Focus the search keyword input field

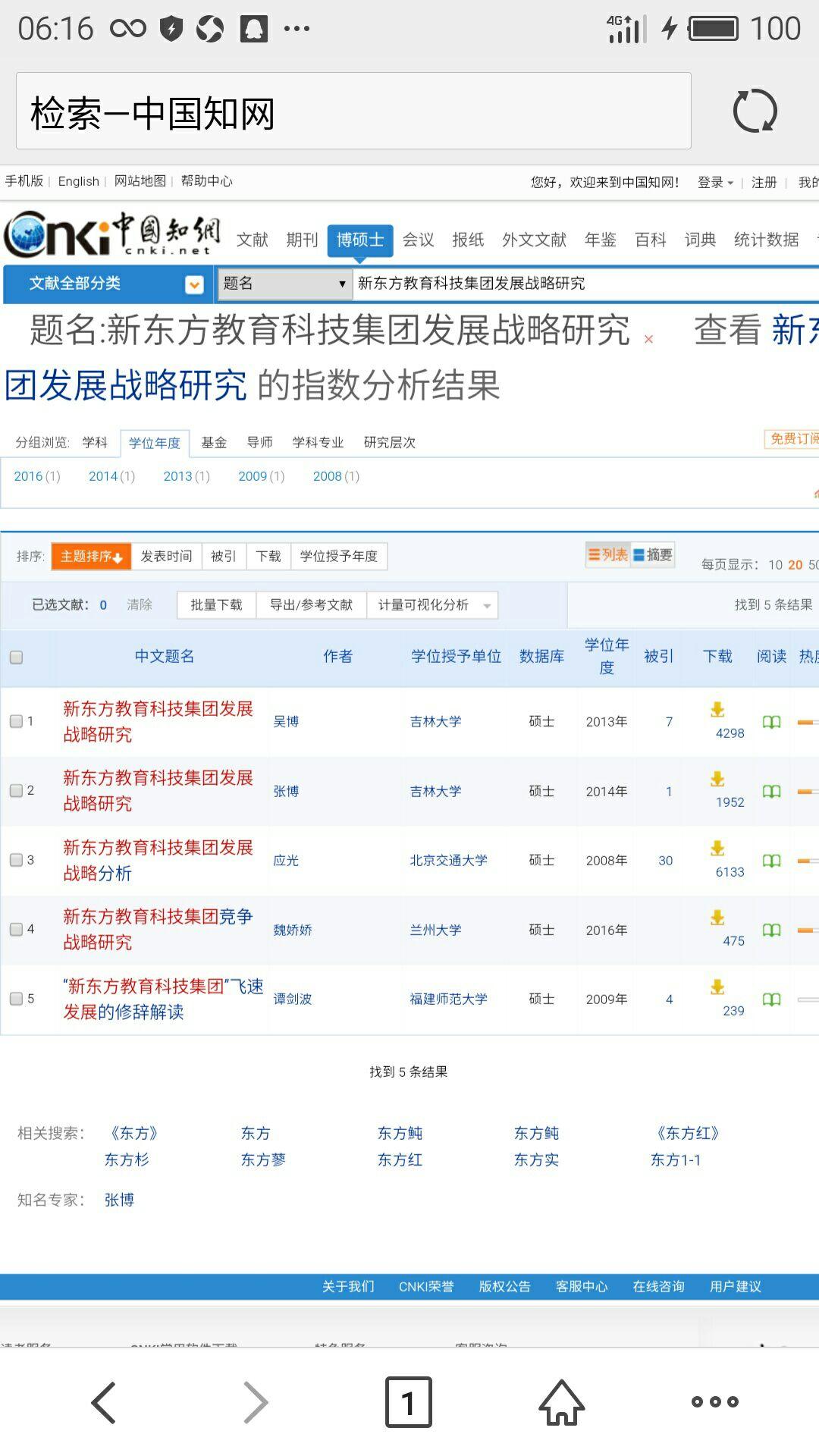point(587,284)
